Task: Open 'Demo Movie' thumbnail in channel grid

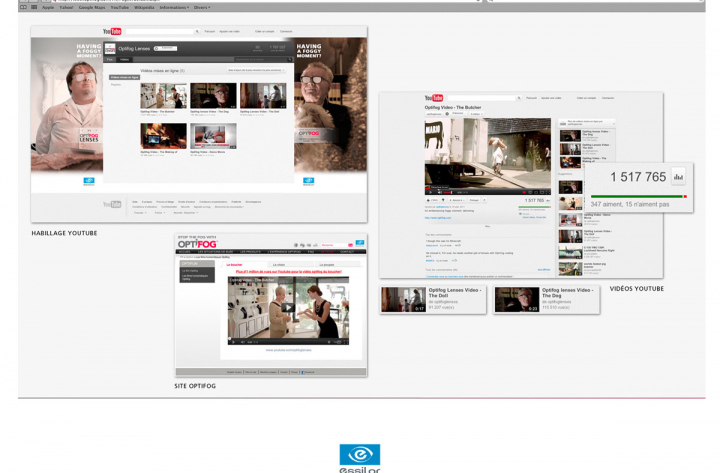Action: pos(214,136)
